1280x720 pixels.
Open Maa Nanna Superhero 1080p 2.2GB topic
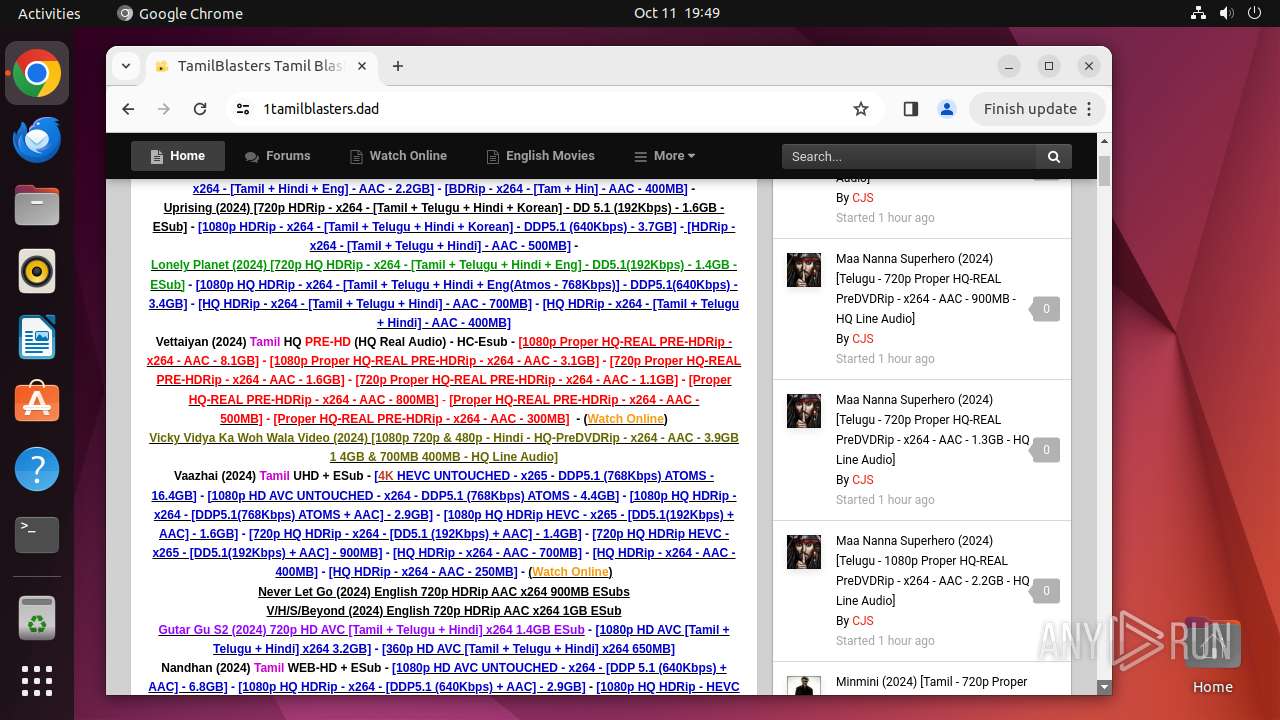point(933,570)
